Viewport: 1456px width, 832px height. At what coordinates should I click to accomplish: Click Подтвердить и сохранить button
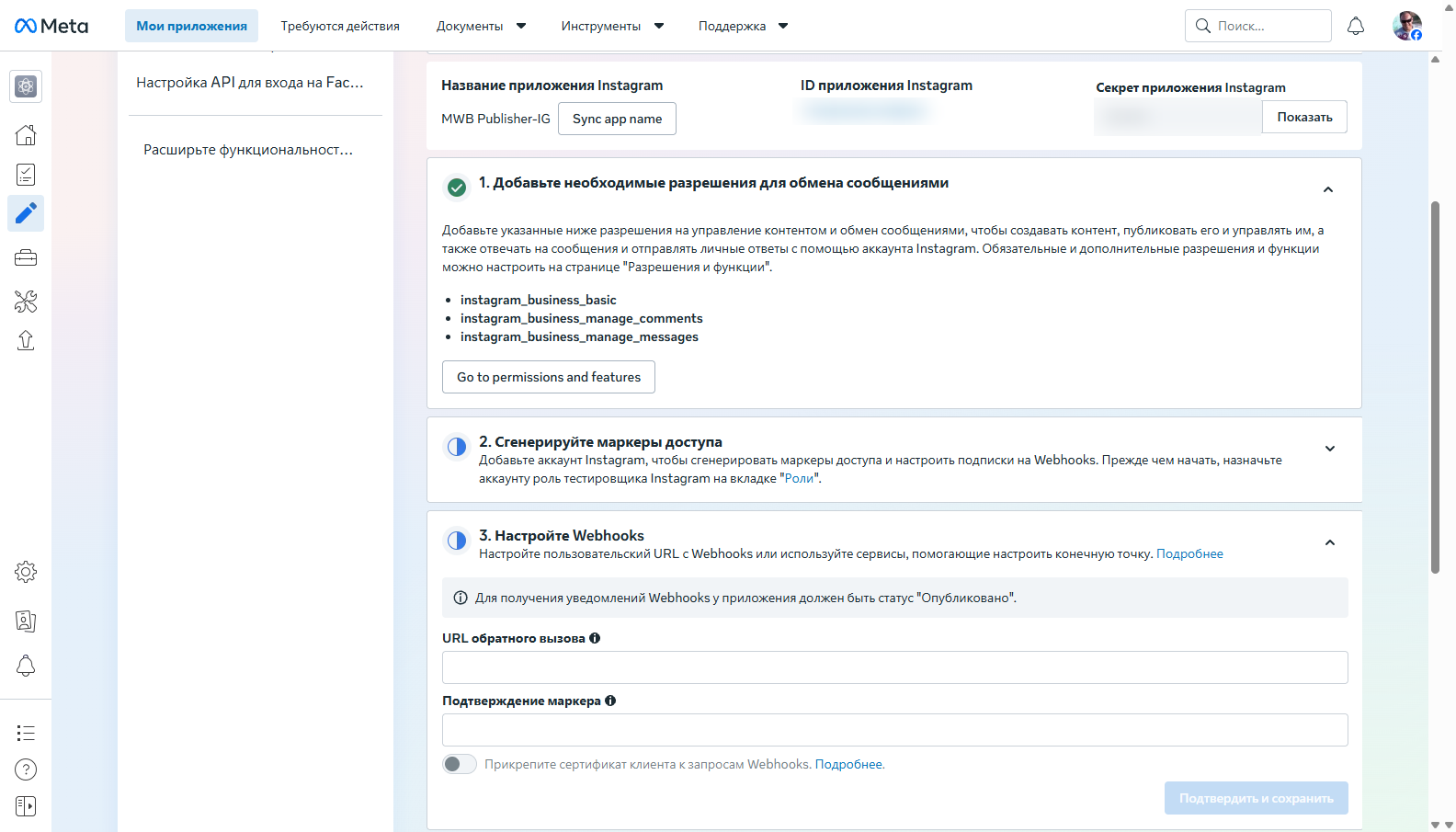pos(1257,798)
